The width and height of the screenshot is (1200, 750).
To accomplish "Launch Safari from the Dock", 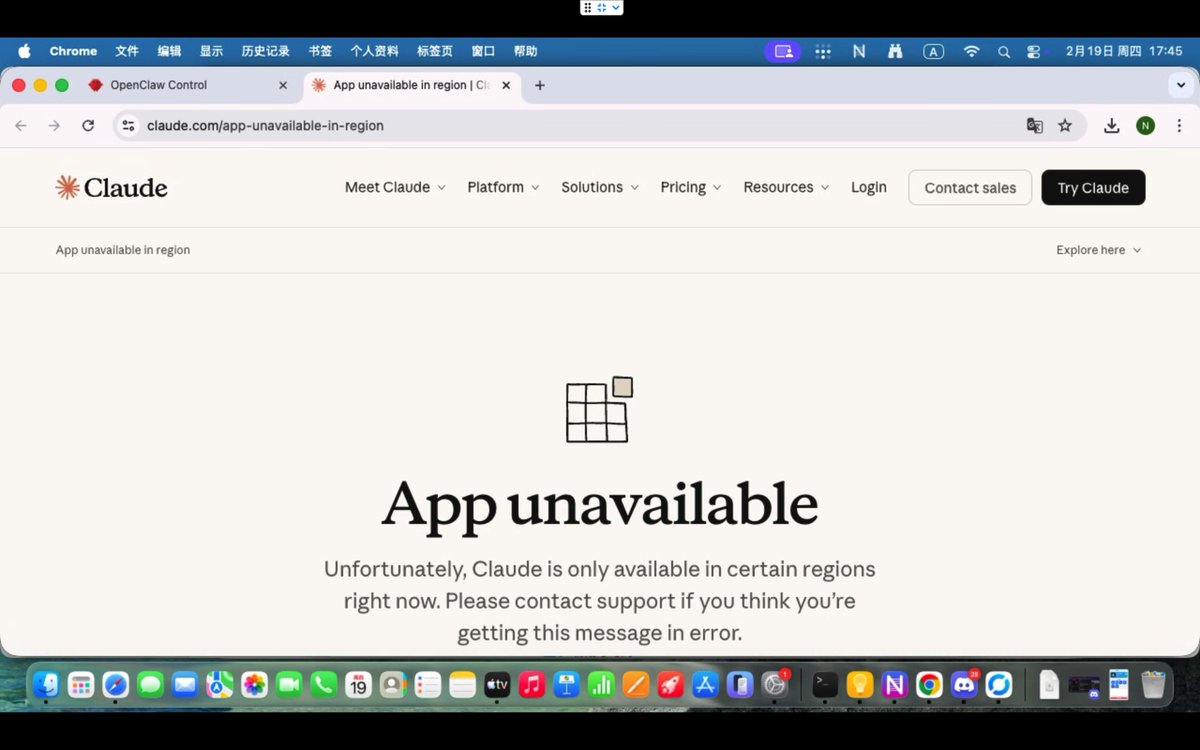I will coord(116,684).
